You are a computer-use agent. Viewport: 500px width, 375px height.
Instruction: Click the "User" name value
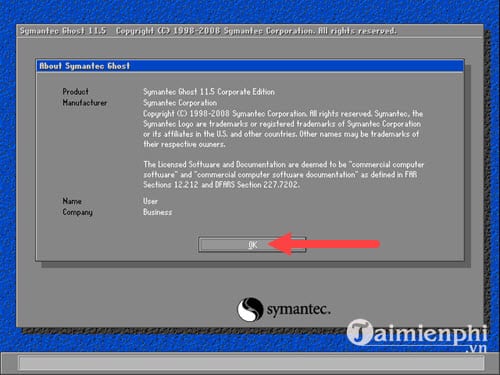click(150, 201)
